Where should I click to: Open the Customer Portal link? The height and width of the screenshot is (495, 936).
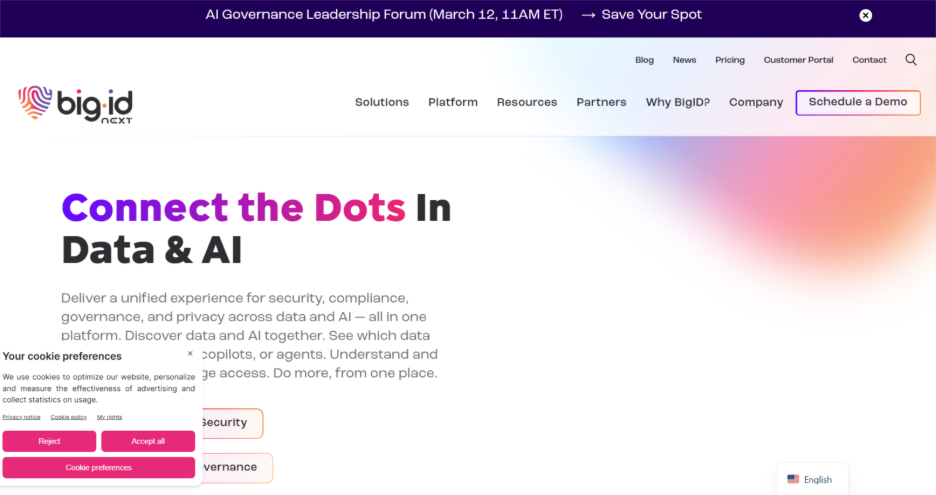tap(798, 60)
